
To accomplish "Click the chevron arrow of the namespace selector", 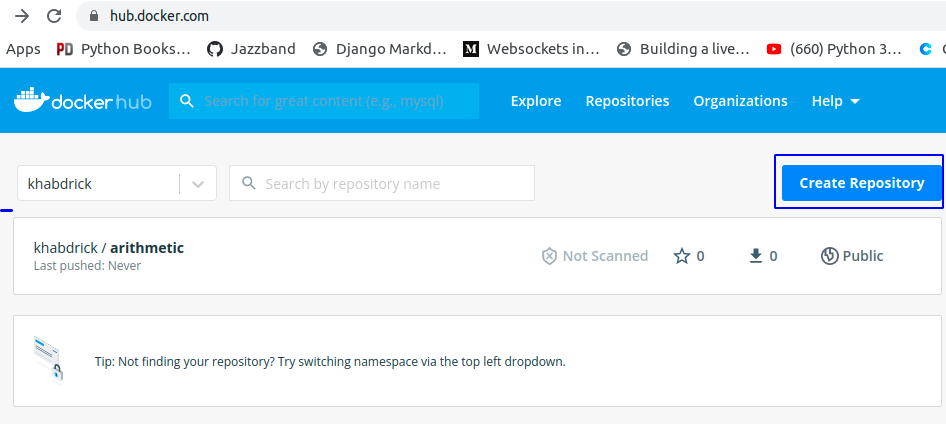I will (198, 184).
